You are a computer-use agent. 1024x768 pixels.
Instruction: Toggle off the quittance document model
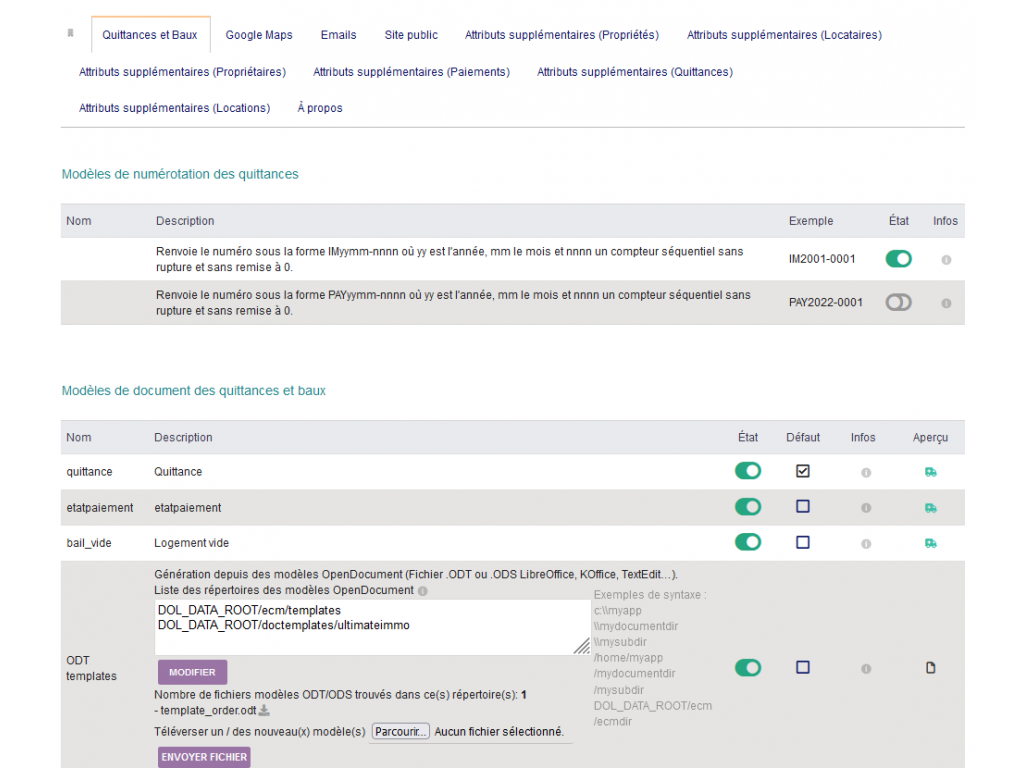point(748,471)
